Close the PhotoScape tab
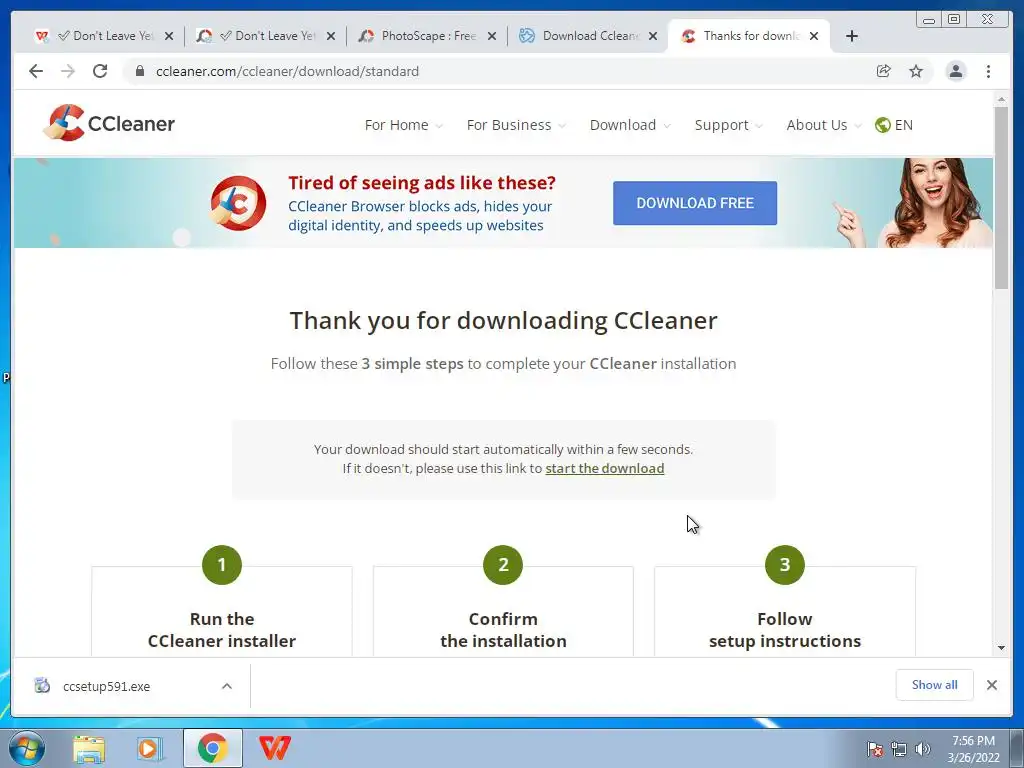Image resolution: width=1024 pixels, height=768 pixels. [x=492, y=36]
